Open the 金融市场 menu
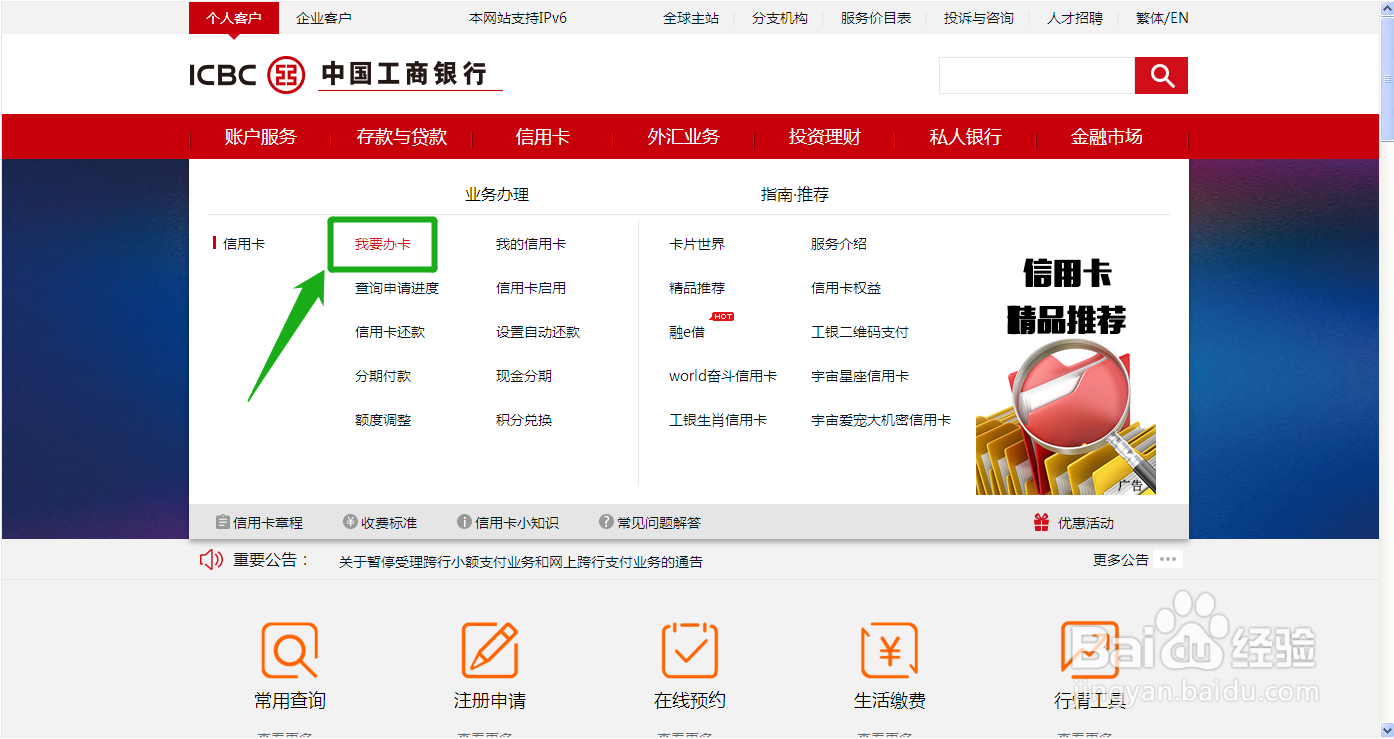 tap(1107, 137)
